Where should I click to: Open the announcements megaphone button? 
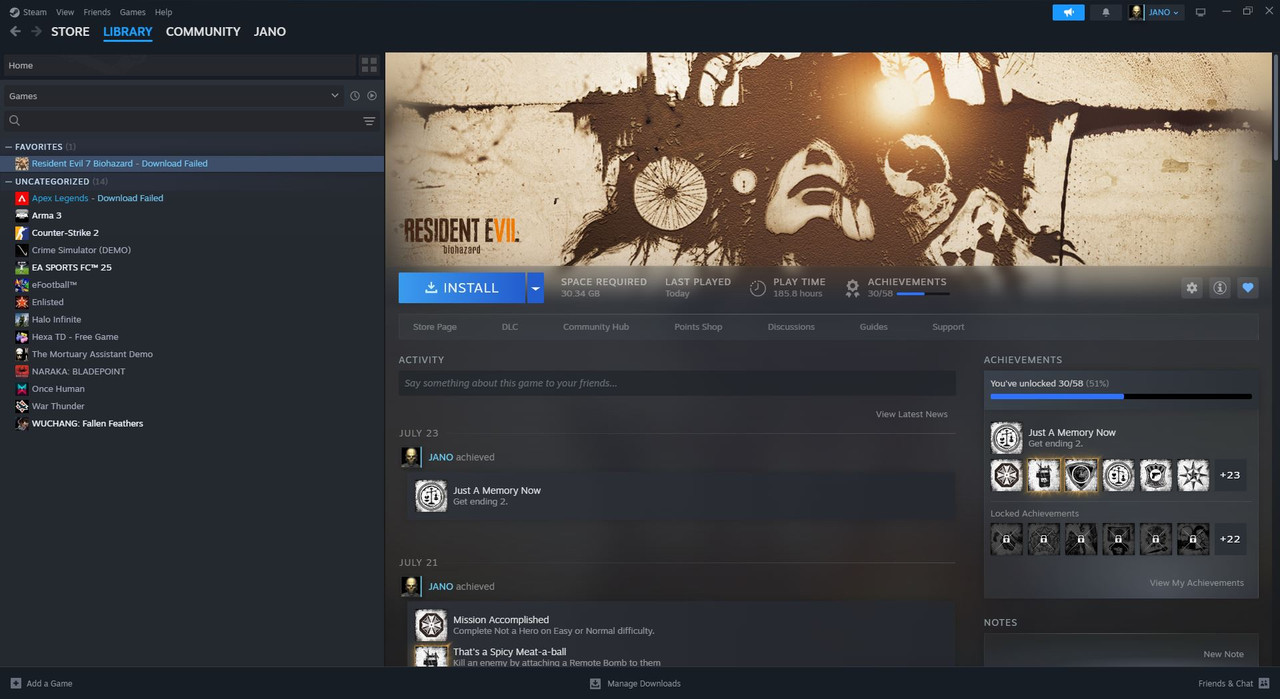click(x=1068, y=12)
